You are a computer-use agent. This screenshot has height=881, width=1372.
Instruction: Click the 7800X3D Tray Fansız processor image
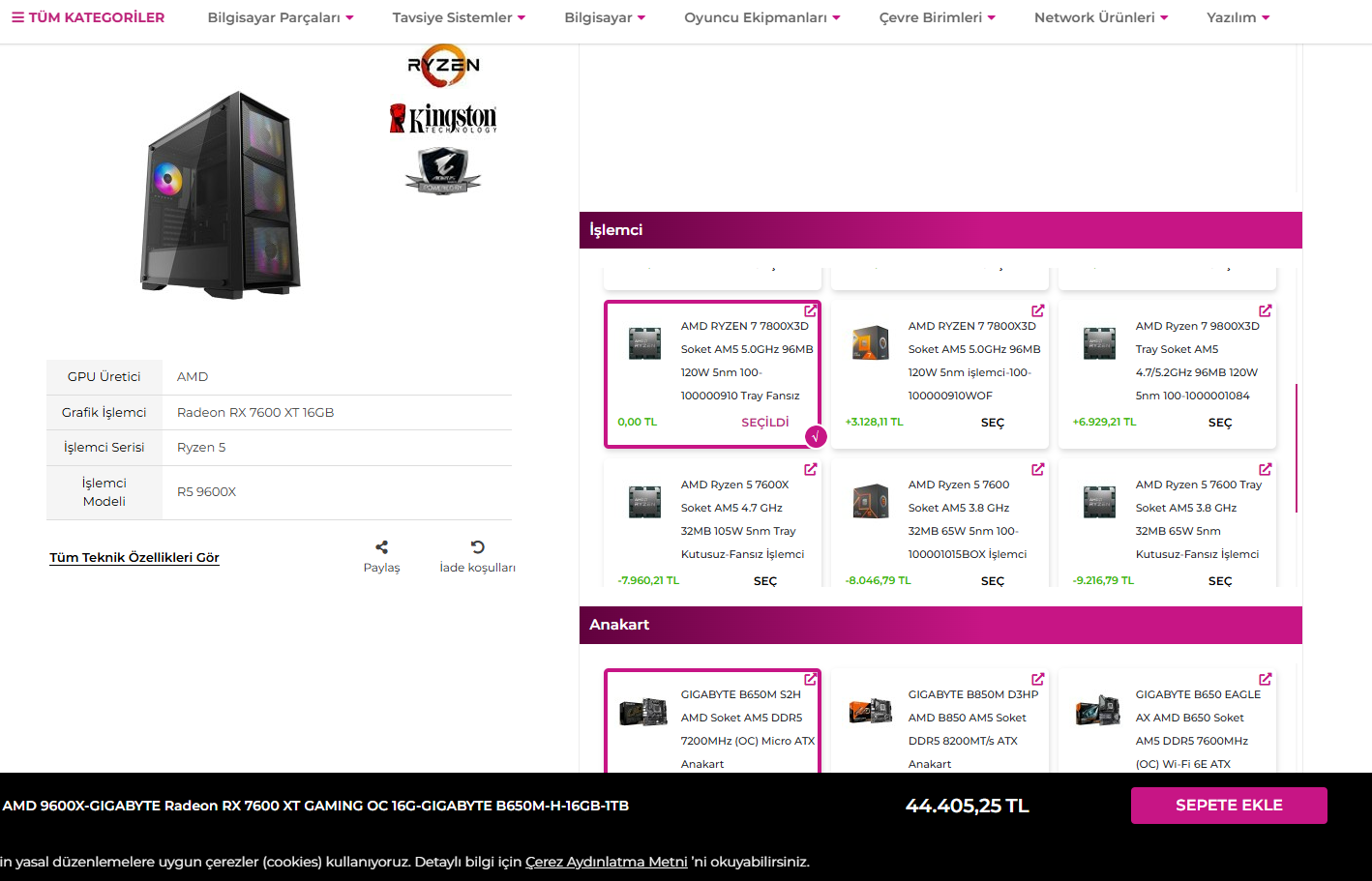click(644, 343)
